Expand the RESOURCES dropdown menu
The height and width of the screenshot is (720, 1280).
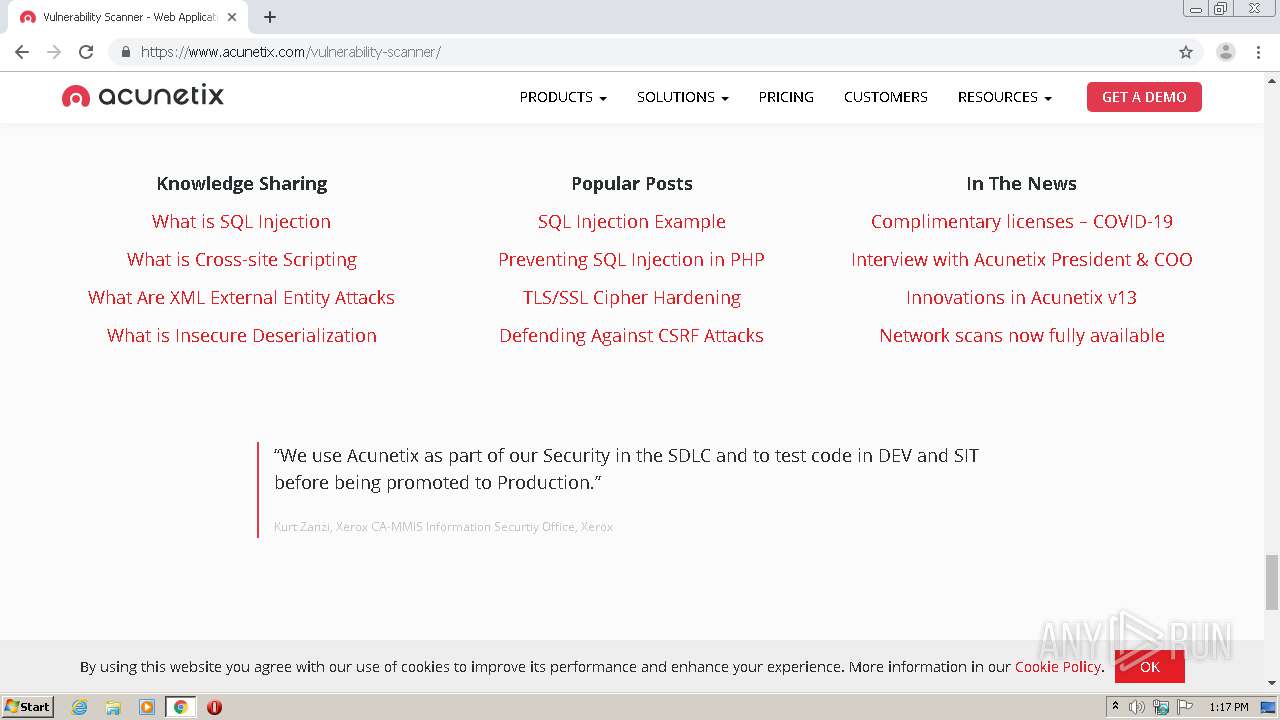pyautogui.click(x=1005, y=97)
